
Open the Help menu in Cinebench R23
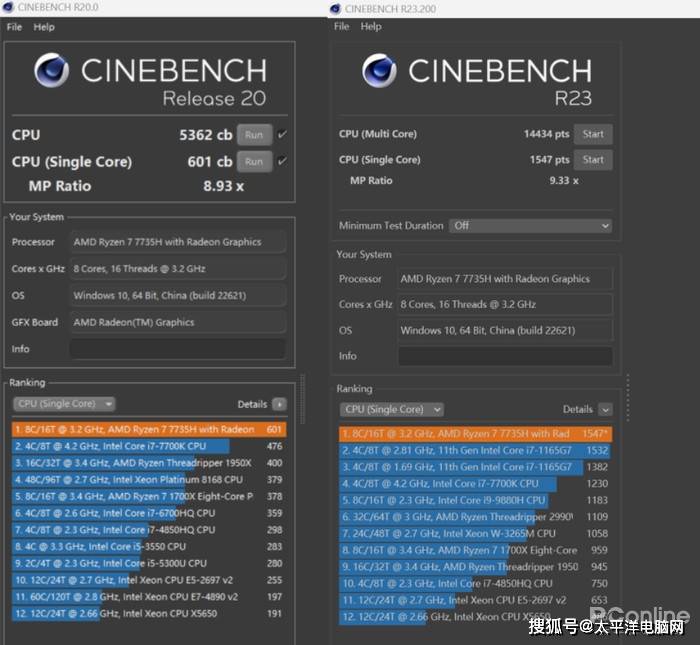point(371,27)
